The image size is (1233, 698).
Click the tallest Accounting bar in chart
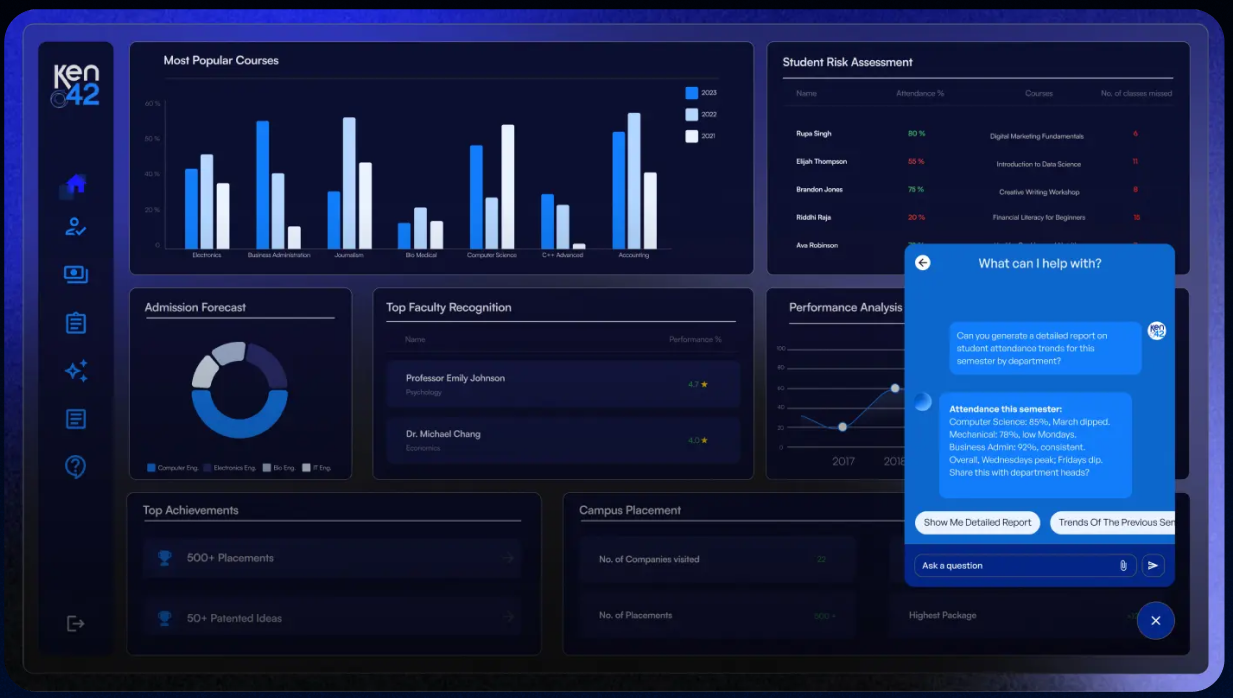point(634,181)
